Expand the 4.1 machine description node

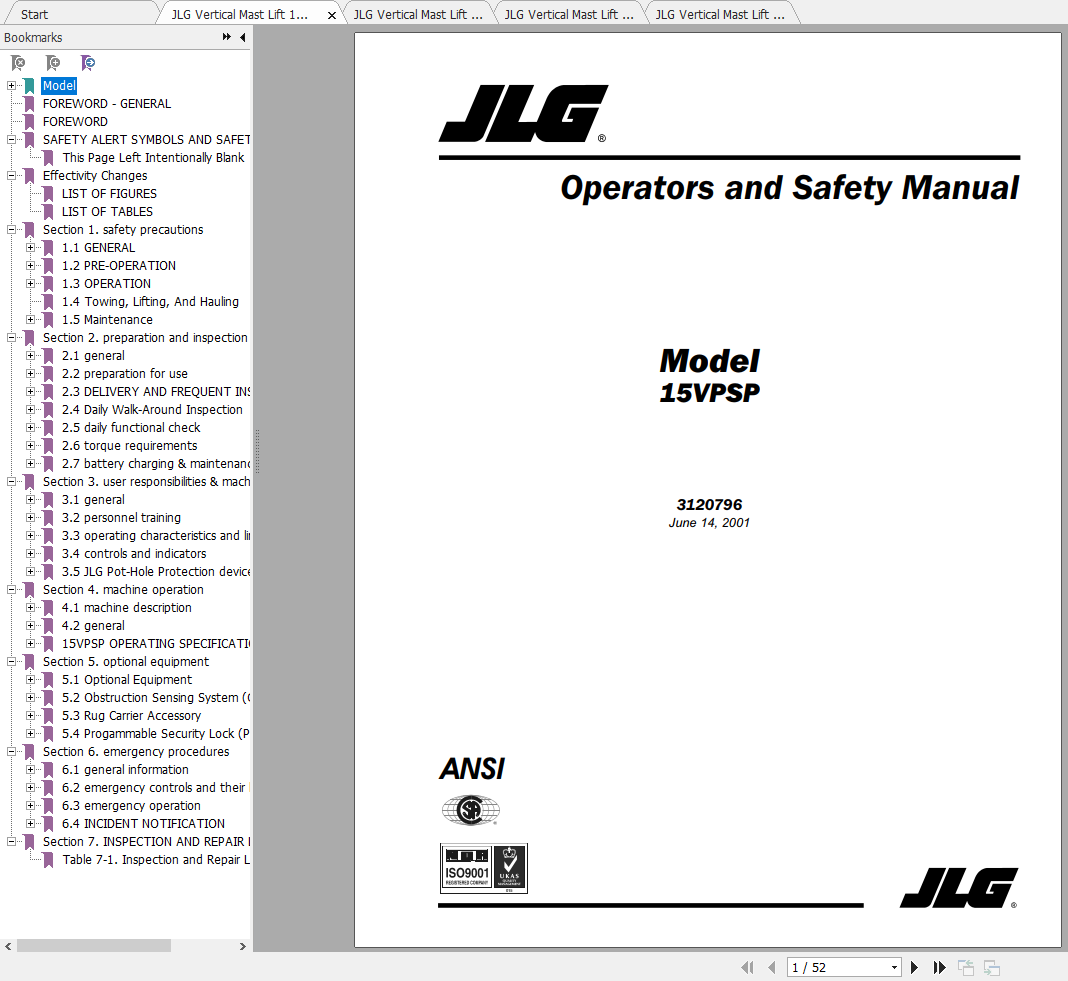coord(31,608)
